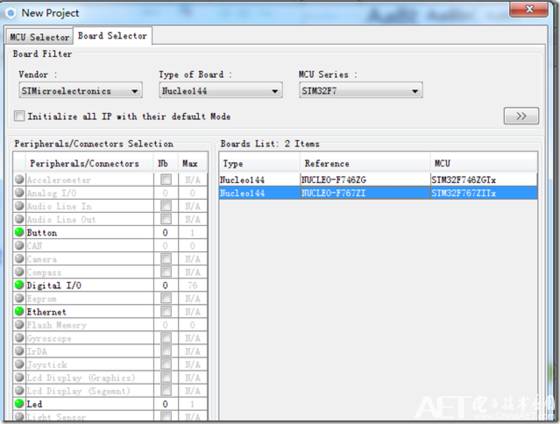Toggle the Camera checkbox
Viewport: 560px width, 424px height.
[x=166, y=259]
